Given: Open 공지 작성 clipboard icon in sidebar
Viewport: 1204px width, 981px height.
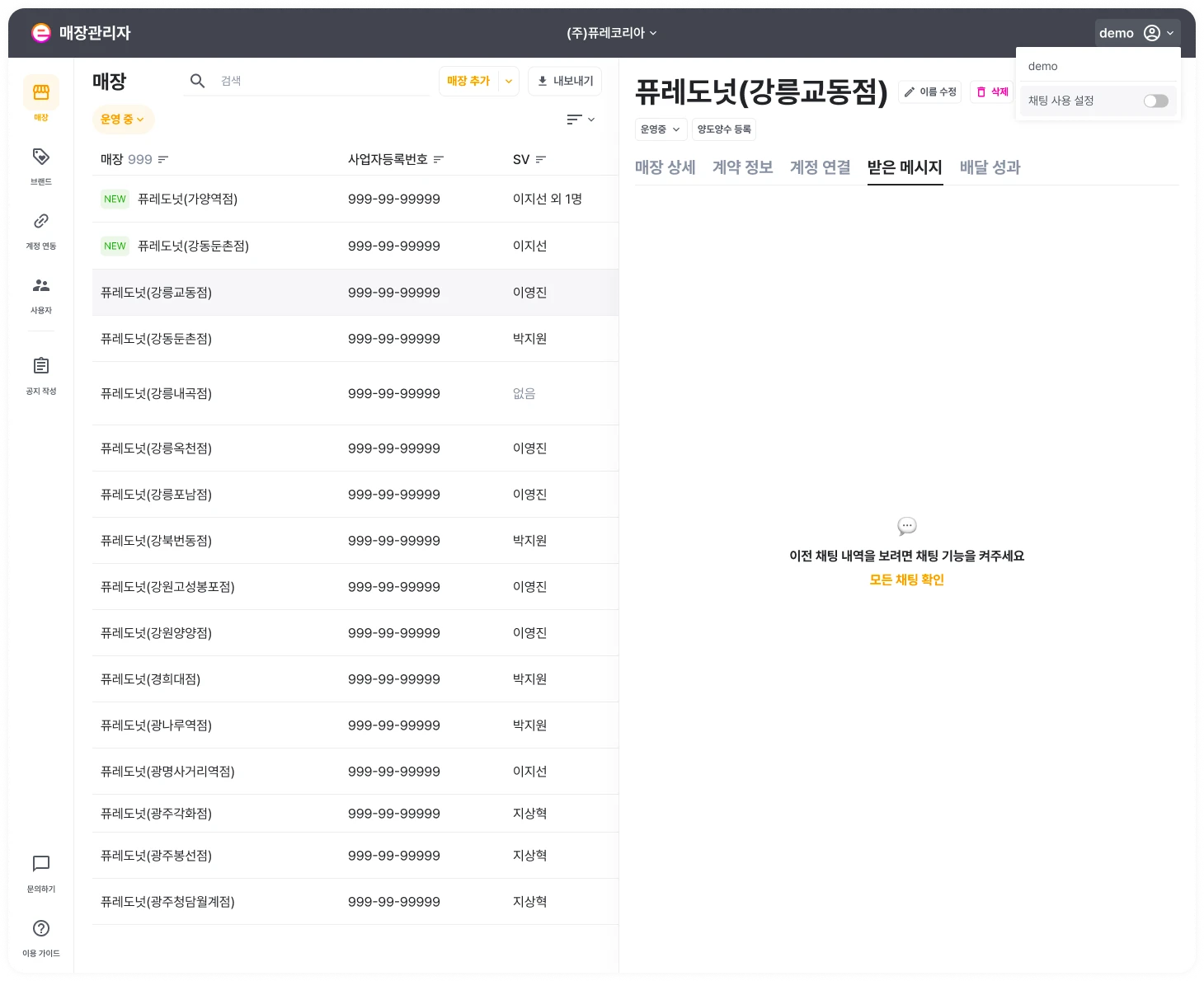Looking at the screenshot, I should tap(41, 366).
